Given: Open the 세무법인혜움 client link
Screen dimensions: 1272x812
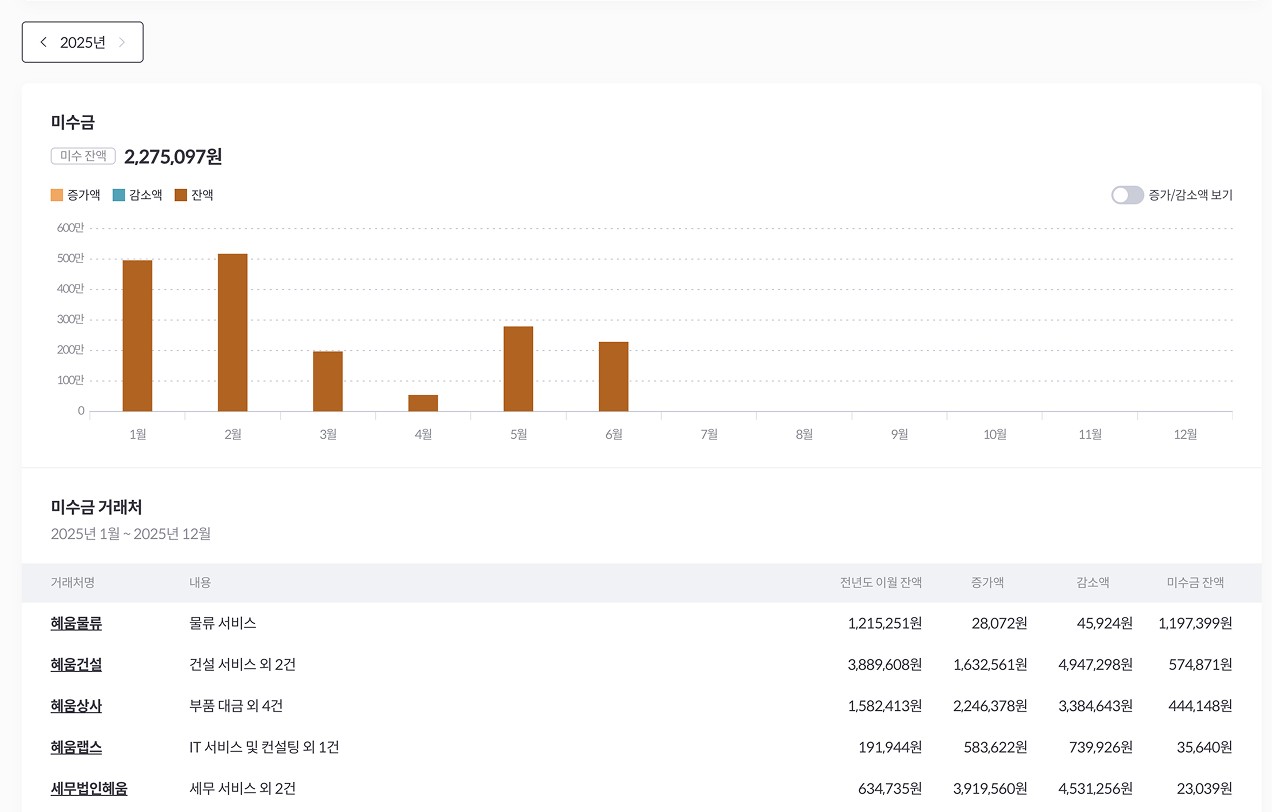Looking at the screenshot, I should click(x=89, y=788).
